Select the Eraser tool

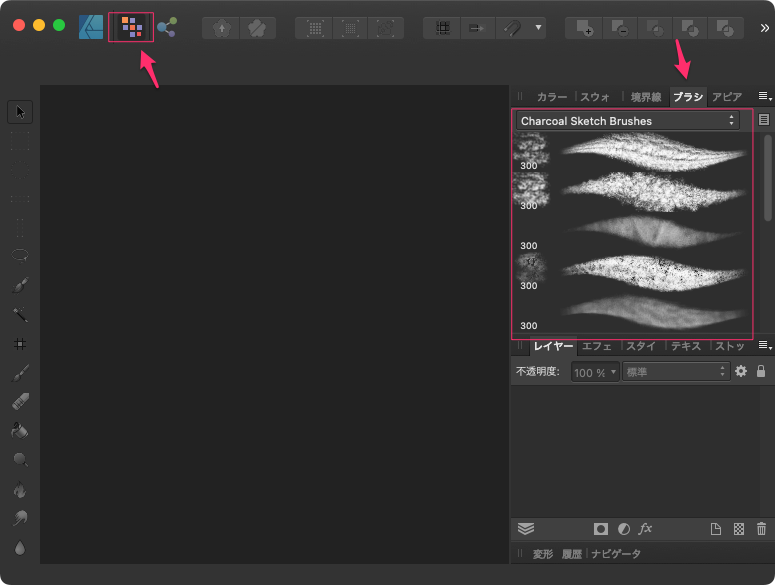pos(20,402)
